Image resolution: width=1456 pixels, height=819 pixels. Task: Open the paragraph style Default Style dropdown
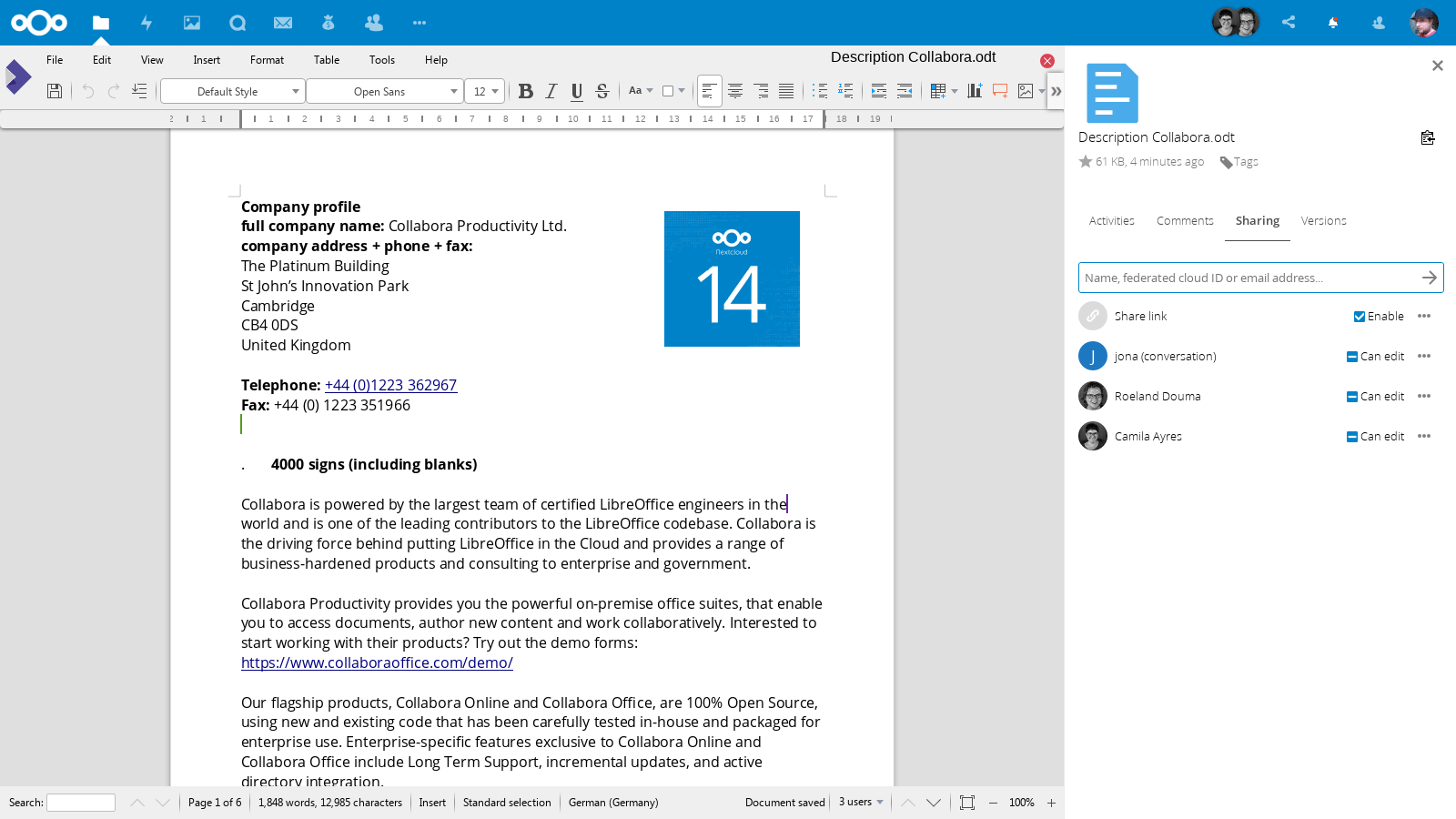(231, 91)
